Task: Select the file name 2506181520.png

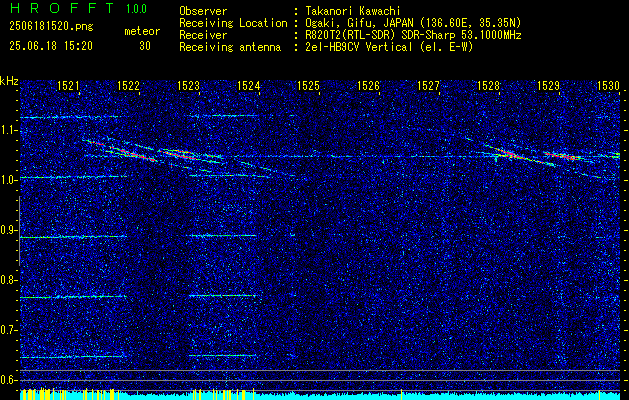Action: click(x=51, y=26)
